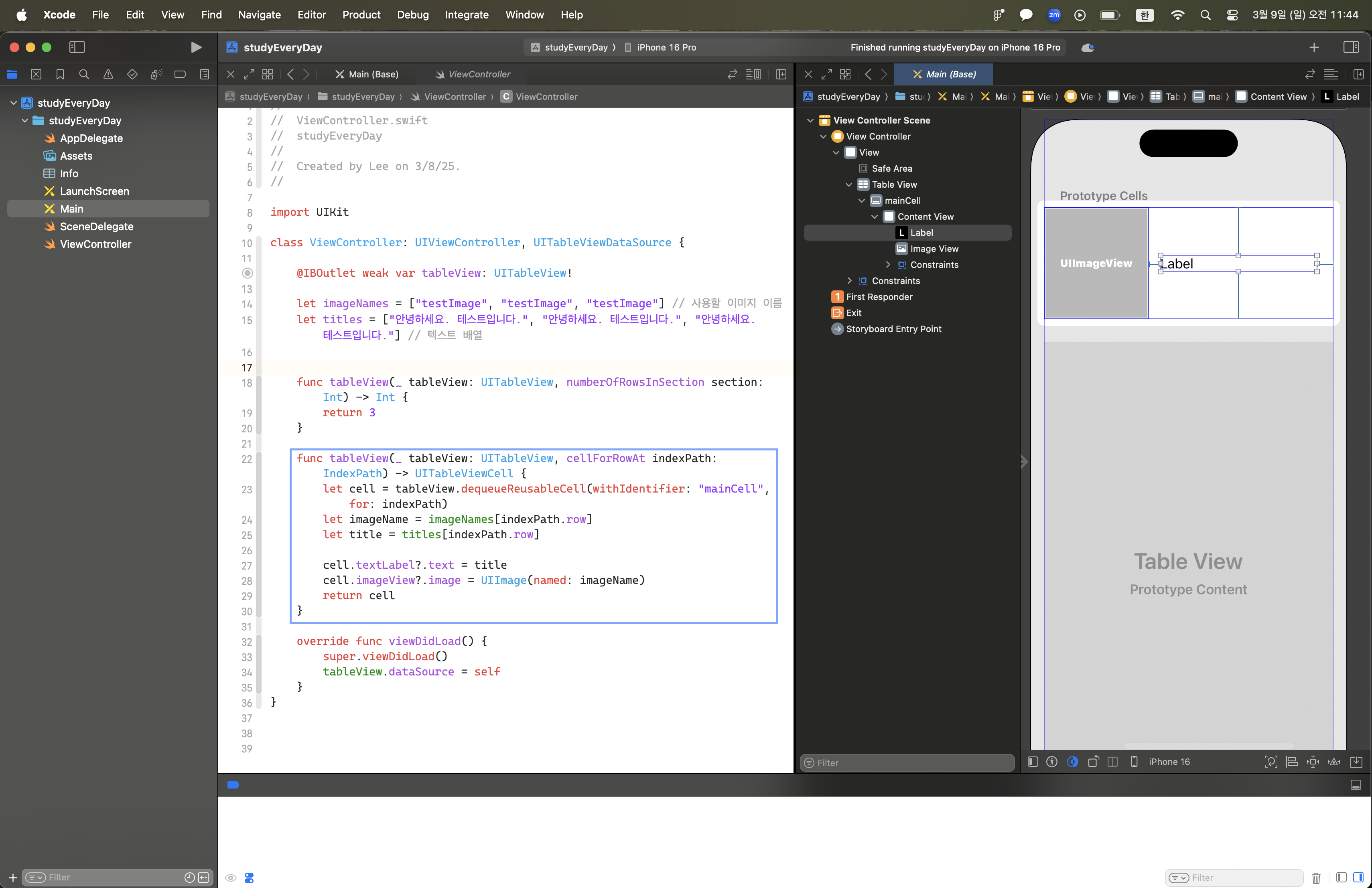Toggle the document outline sidebar button

1033,762
